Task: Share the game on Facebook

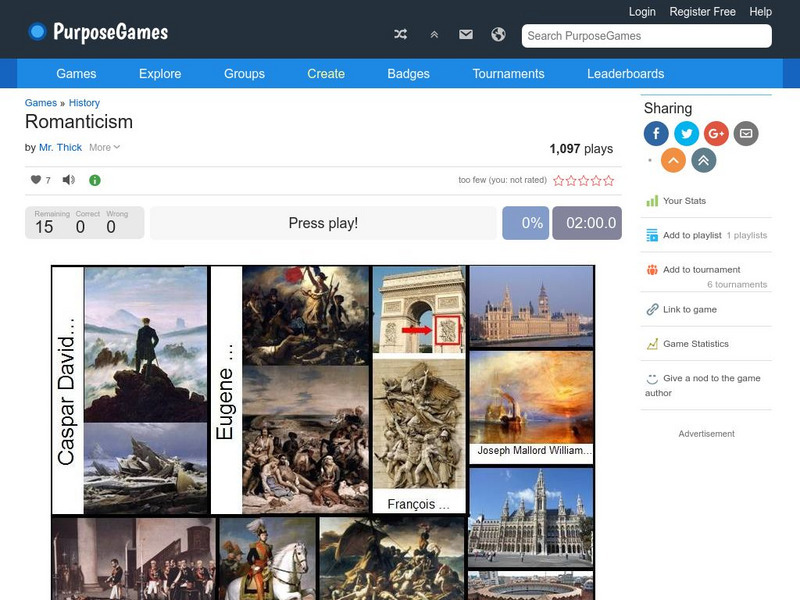Action: tap(654, 132)
